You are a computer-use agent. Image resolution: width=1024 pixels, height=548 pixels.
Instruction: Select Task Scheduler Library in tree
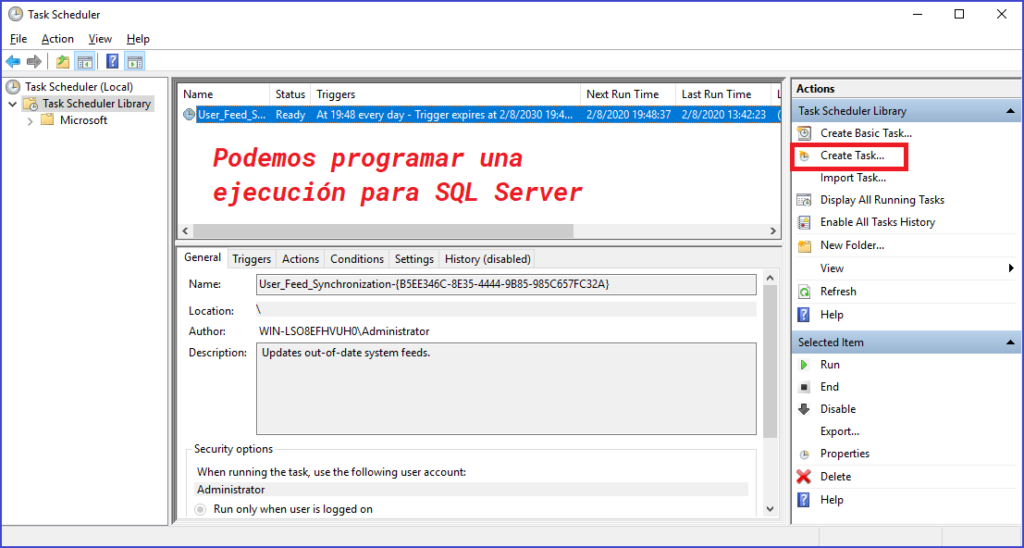click(96, 104)
